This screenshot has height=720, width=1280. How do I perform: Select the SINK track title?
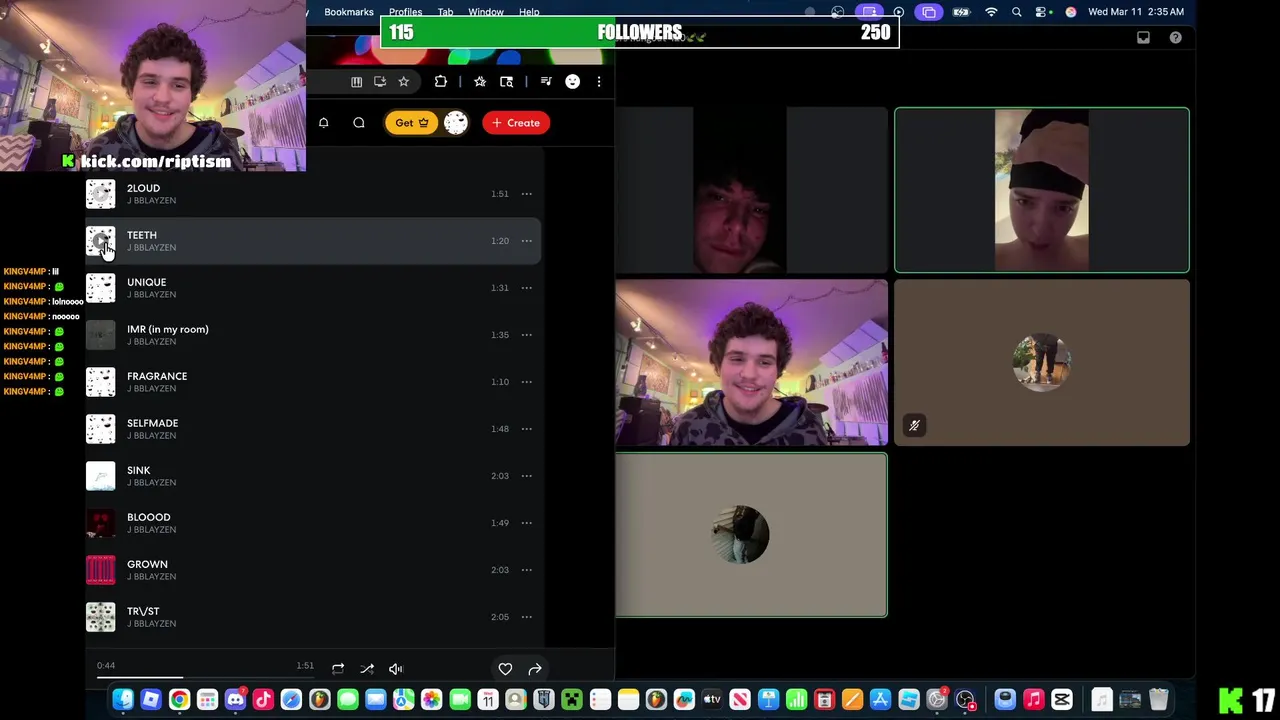(138, 470)
